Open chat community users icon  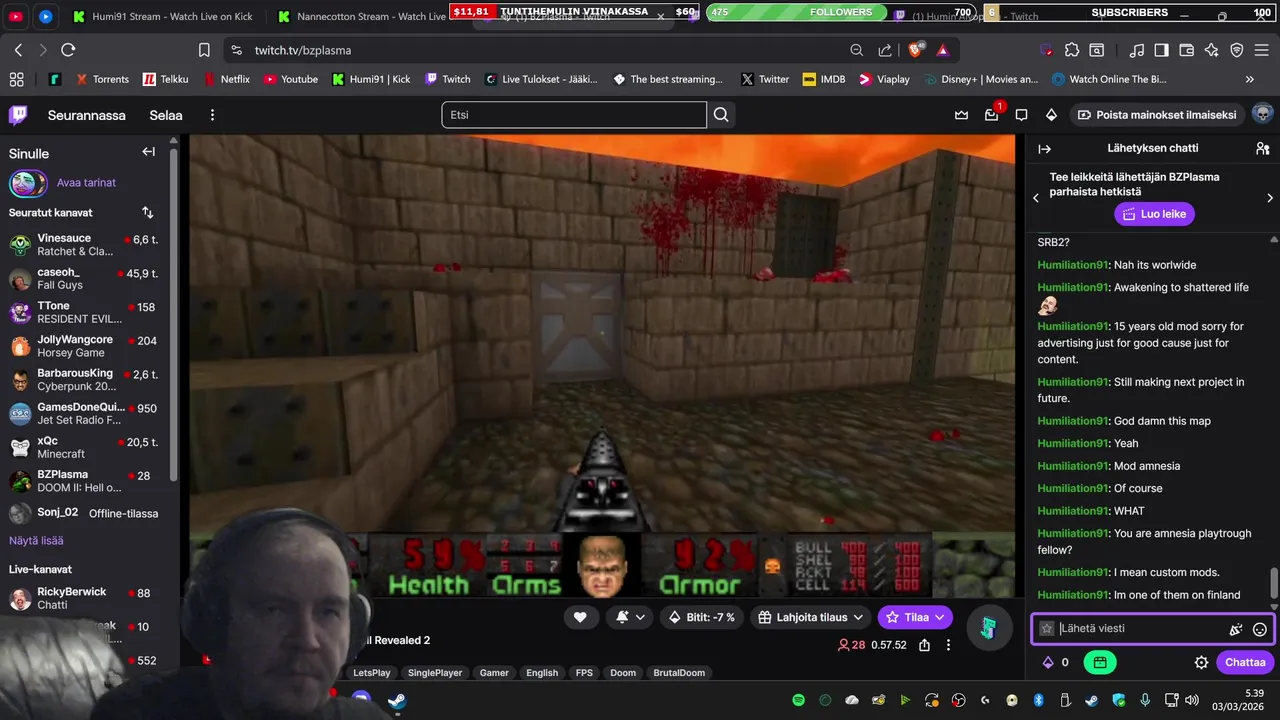(1262, 148)
